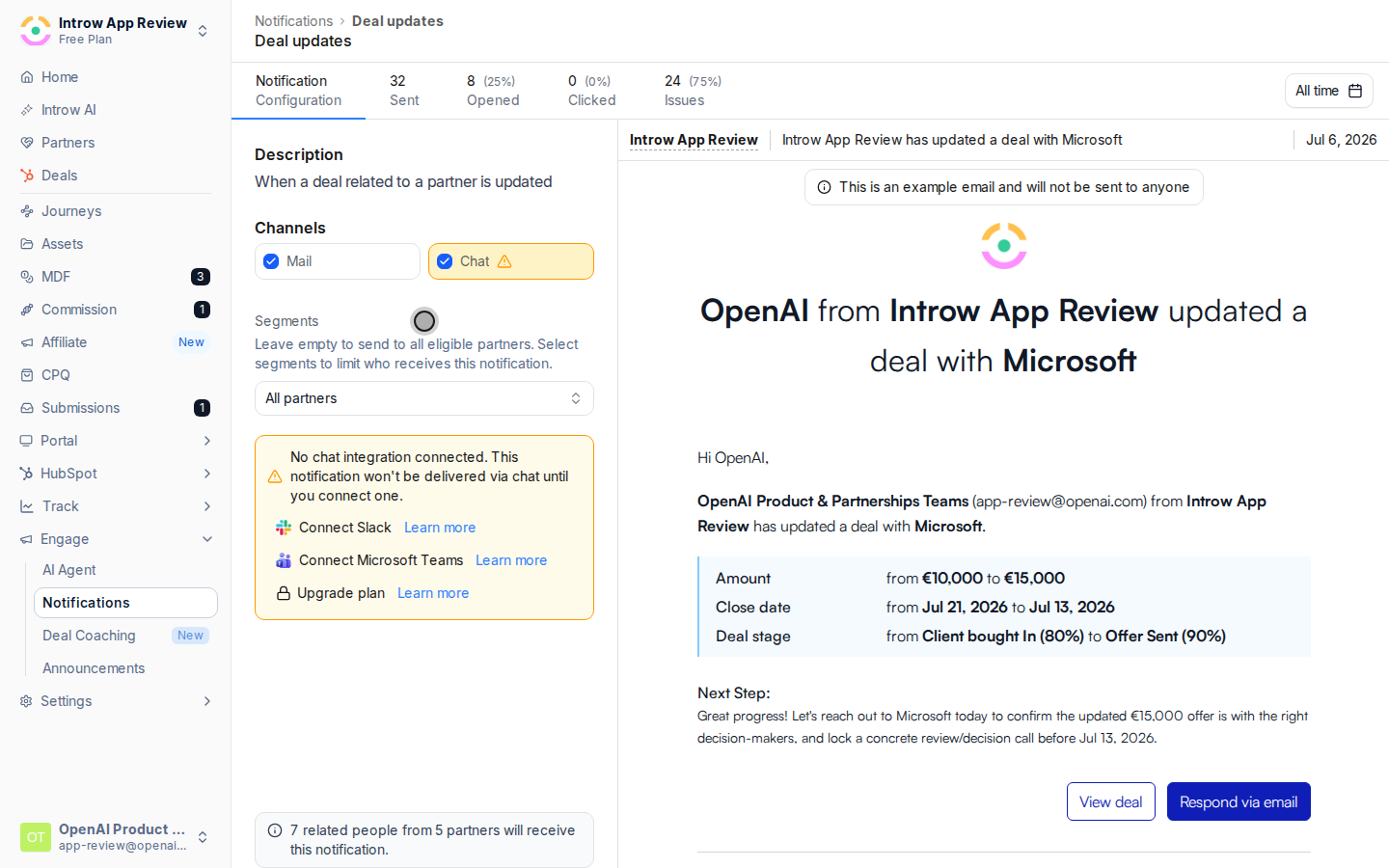Click the Introw logo in email preview
Screen dimensions: 1389x868
[x=1004, y=246]
